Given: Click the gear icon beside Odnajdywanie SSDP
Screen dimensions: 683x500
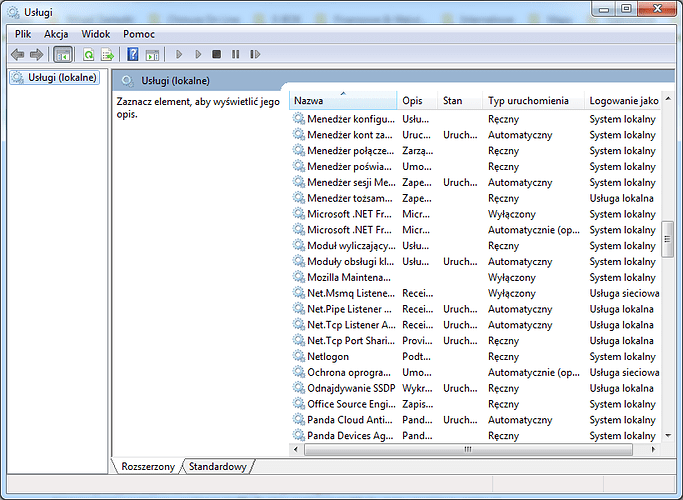Looking at the screenshot, I should (298, 388).
